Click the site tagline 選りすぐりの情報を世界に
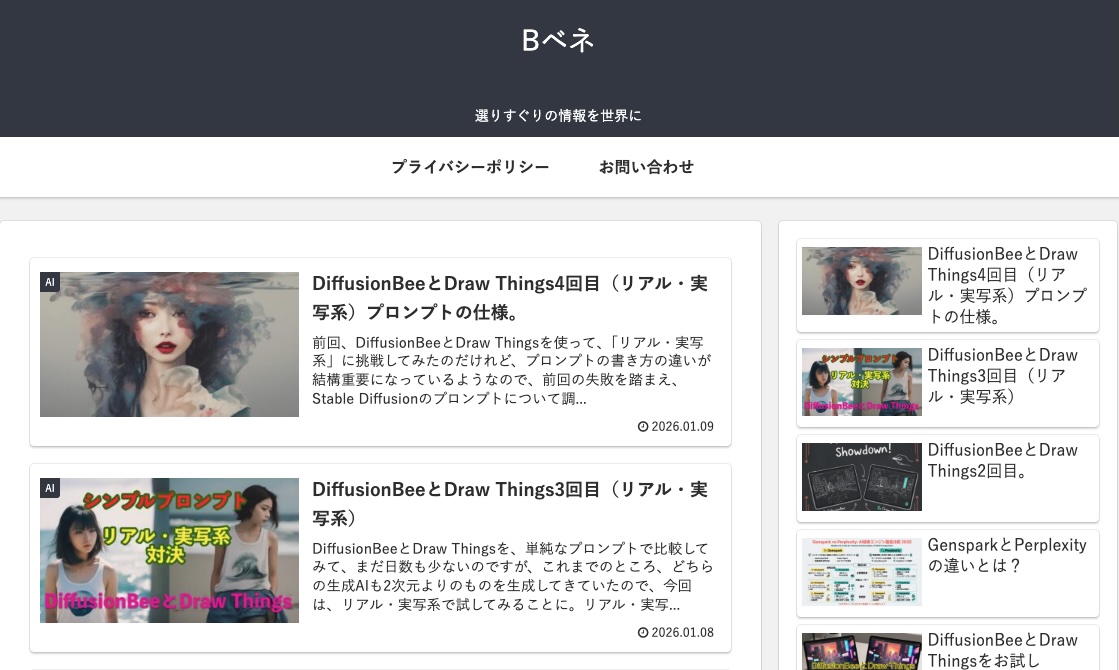The image size is (1119, 670). 558,116
